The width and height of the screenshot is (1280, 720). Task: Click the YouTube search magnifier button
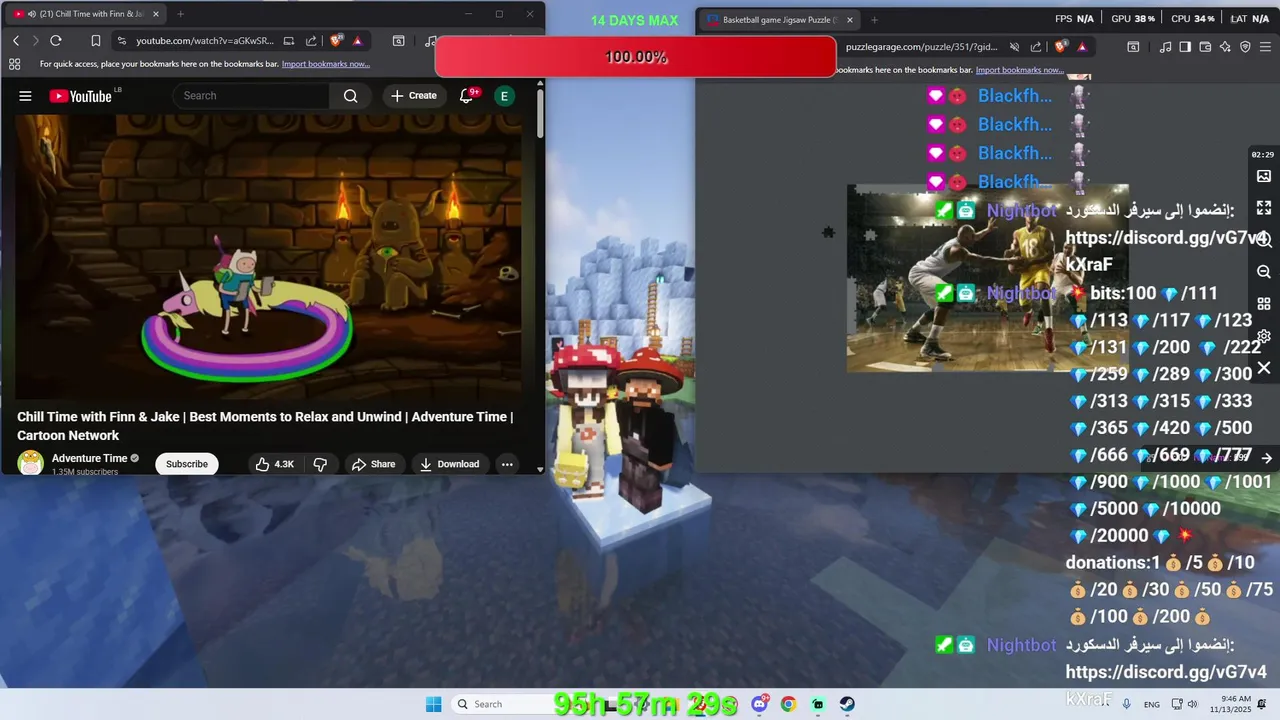350,96
